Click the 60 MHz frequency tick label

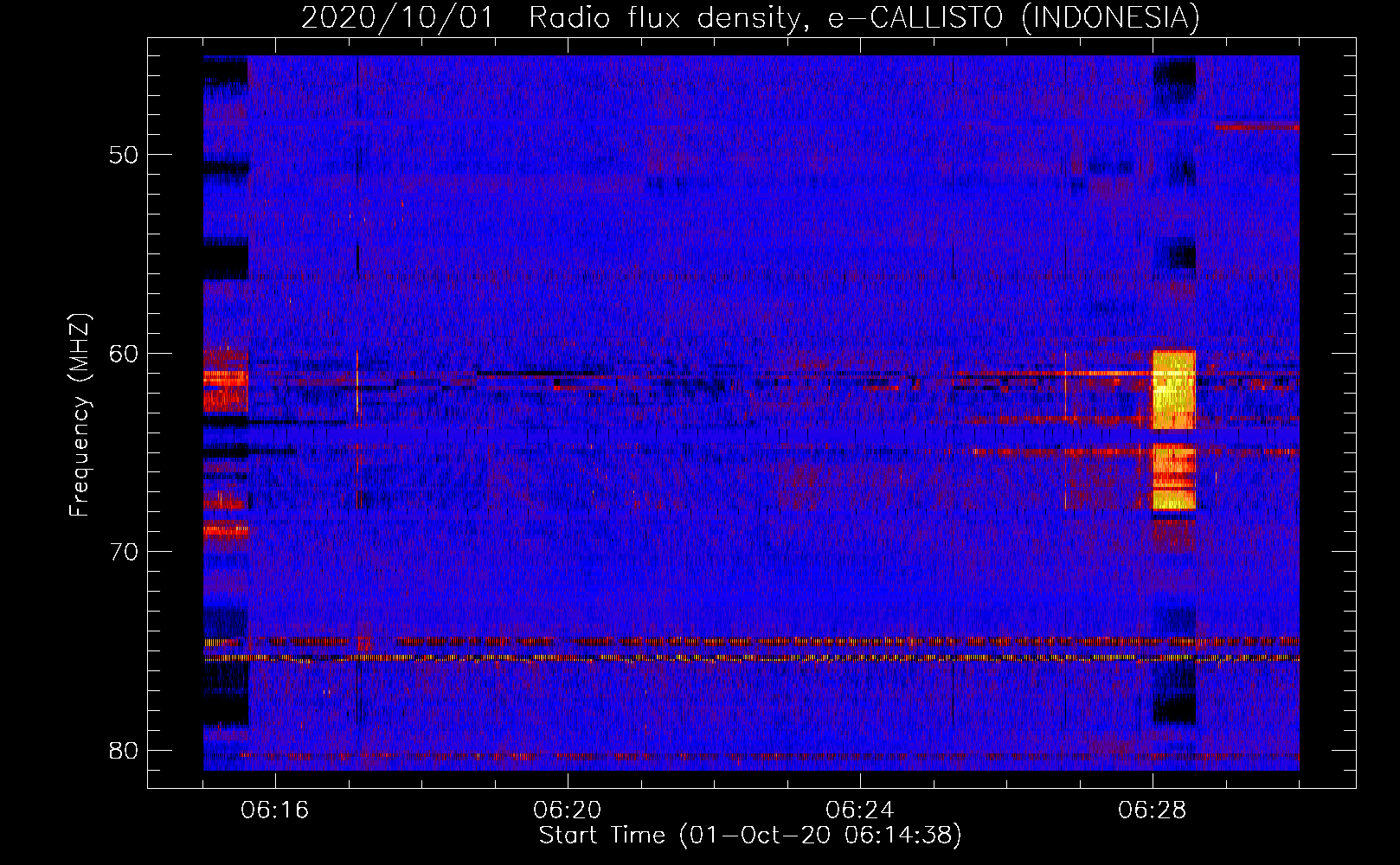tap(124, 353)
